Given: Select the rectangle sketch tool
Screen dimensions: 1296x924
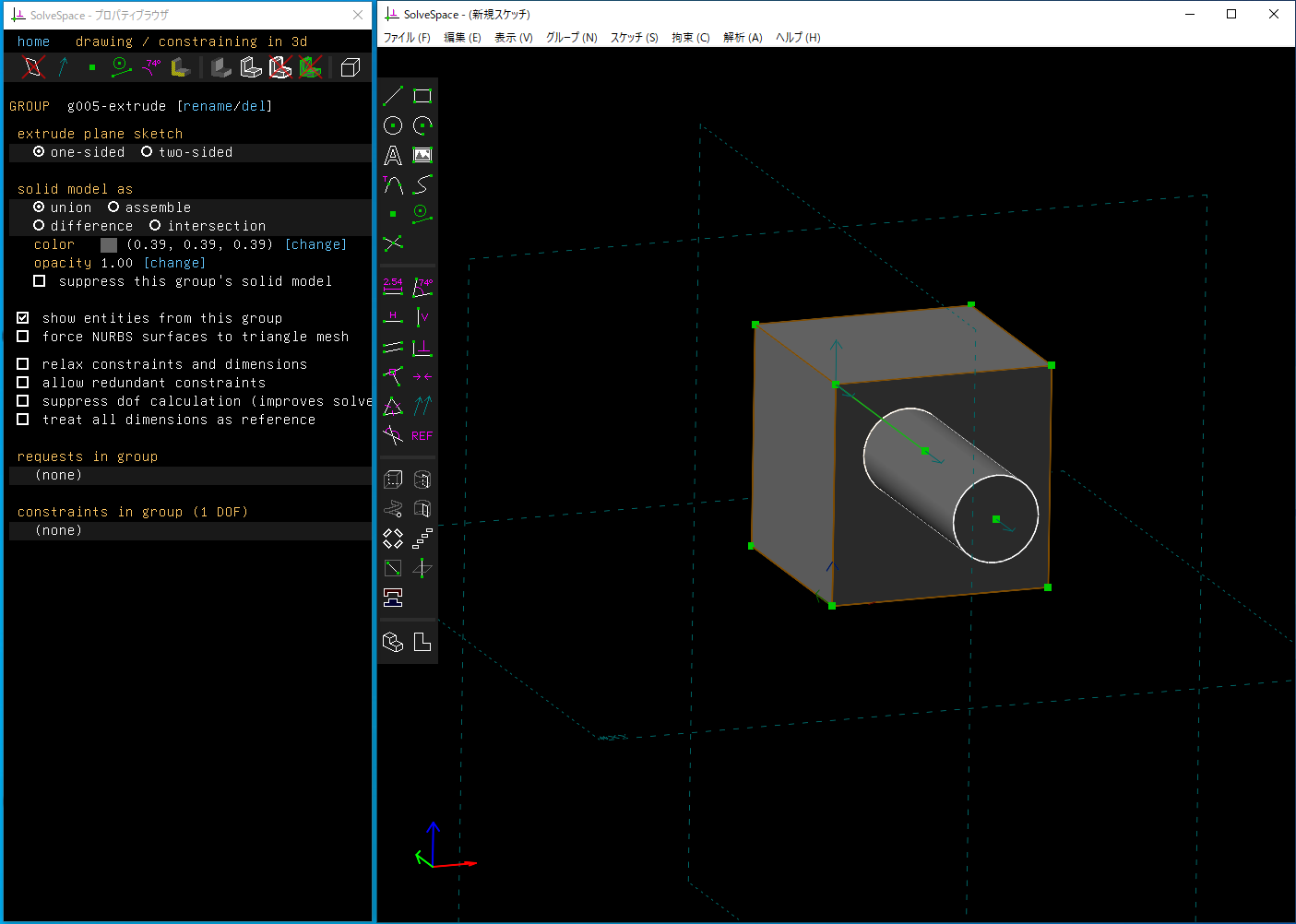Looking at the screenshot, I should [422, 96].
